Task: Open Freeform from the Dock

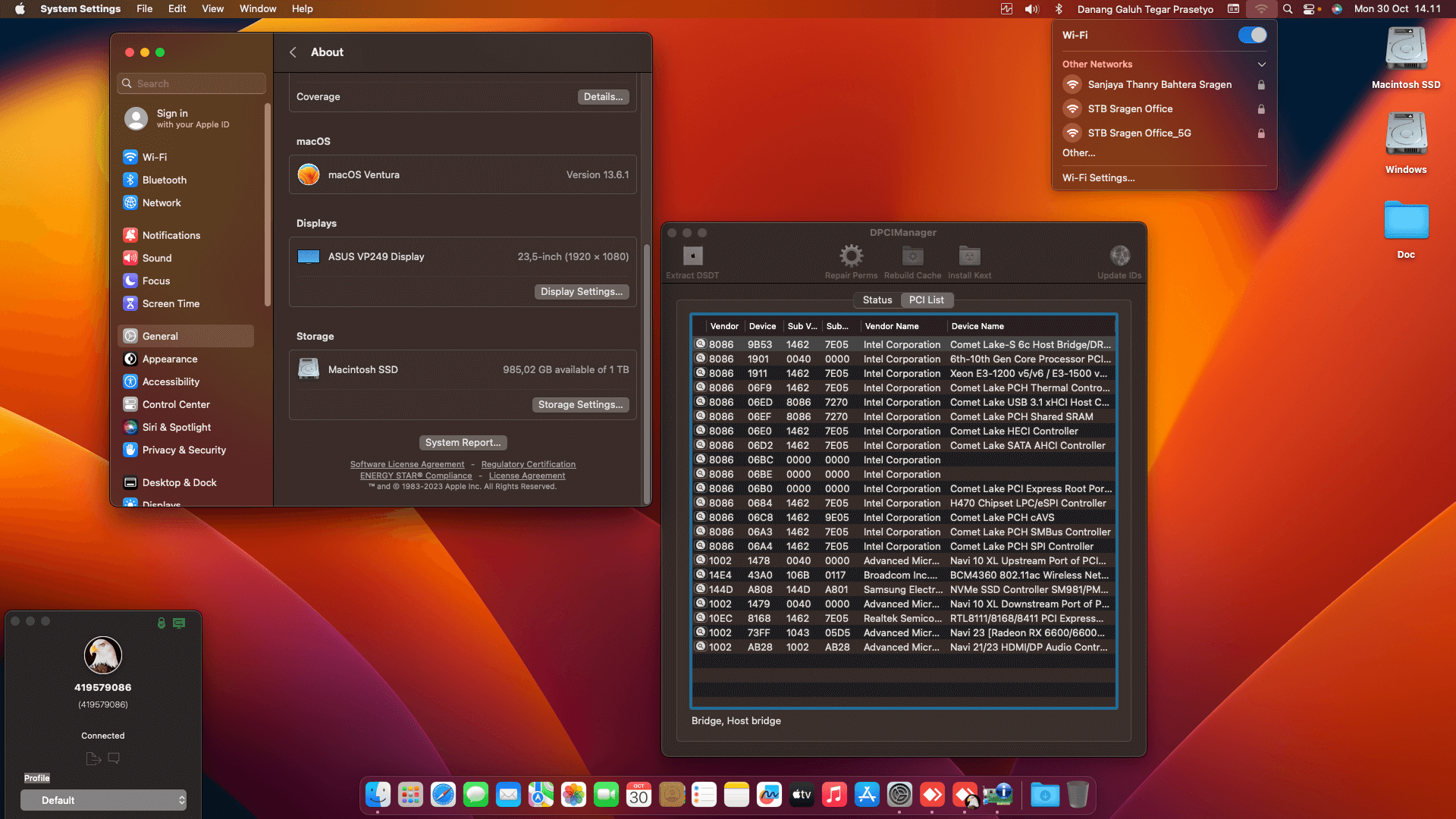Action: [769, 795]
